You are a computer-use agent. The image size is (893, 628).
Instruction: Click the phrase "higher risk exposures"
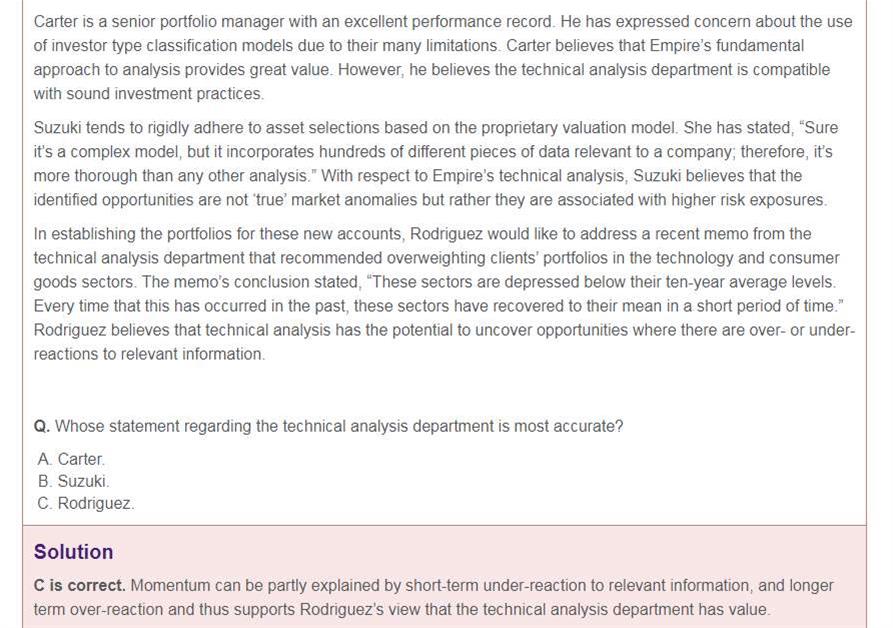coord(748,200)
